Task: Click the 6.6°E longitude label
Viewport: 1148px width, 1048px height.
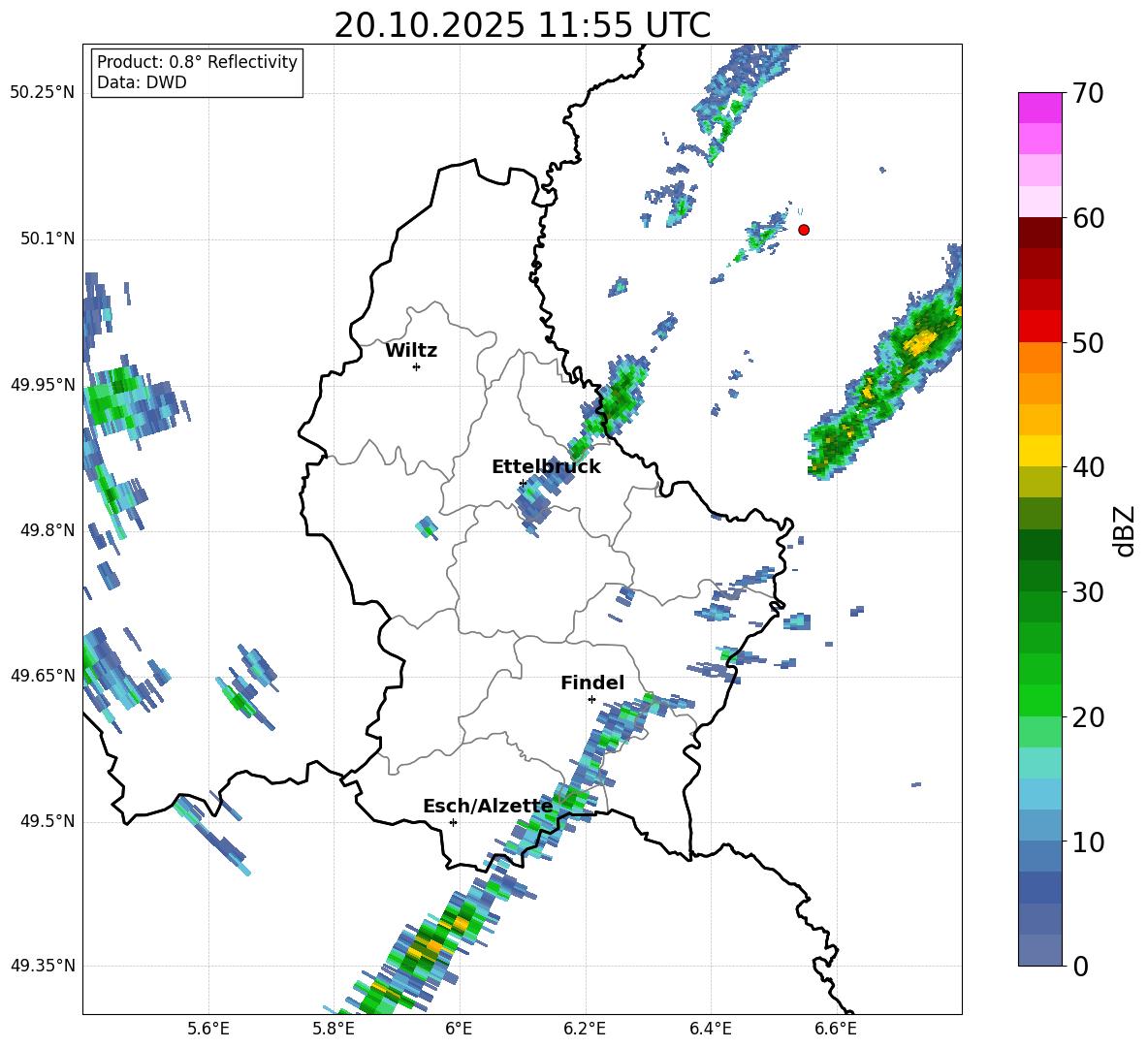Action: pyautogui.click(x=836, y=1029)
